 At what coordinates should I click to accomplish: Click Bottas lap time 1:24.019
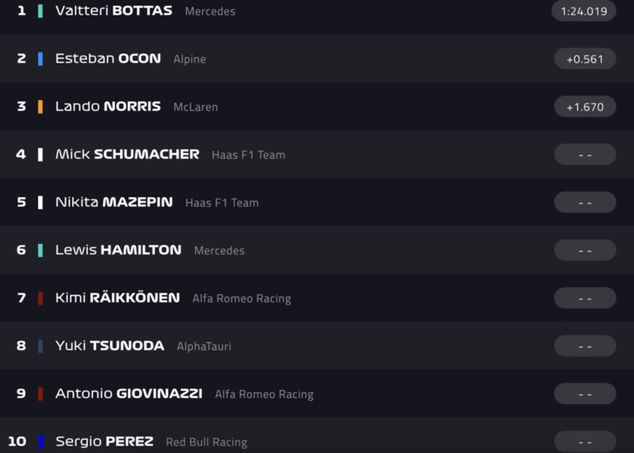pos(584,11)
